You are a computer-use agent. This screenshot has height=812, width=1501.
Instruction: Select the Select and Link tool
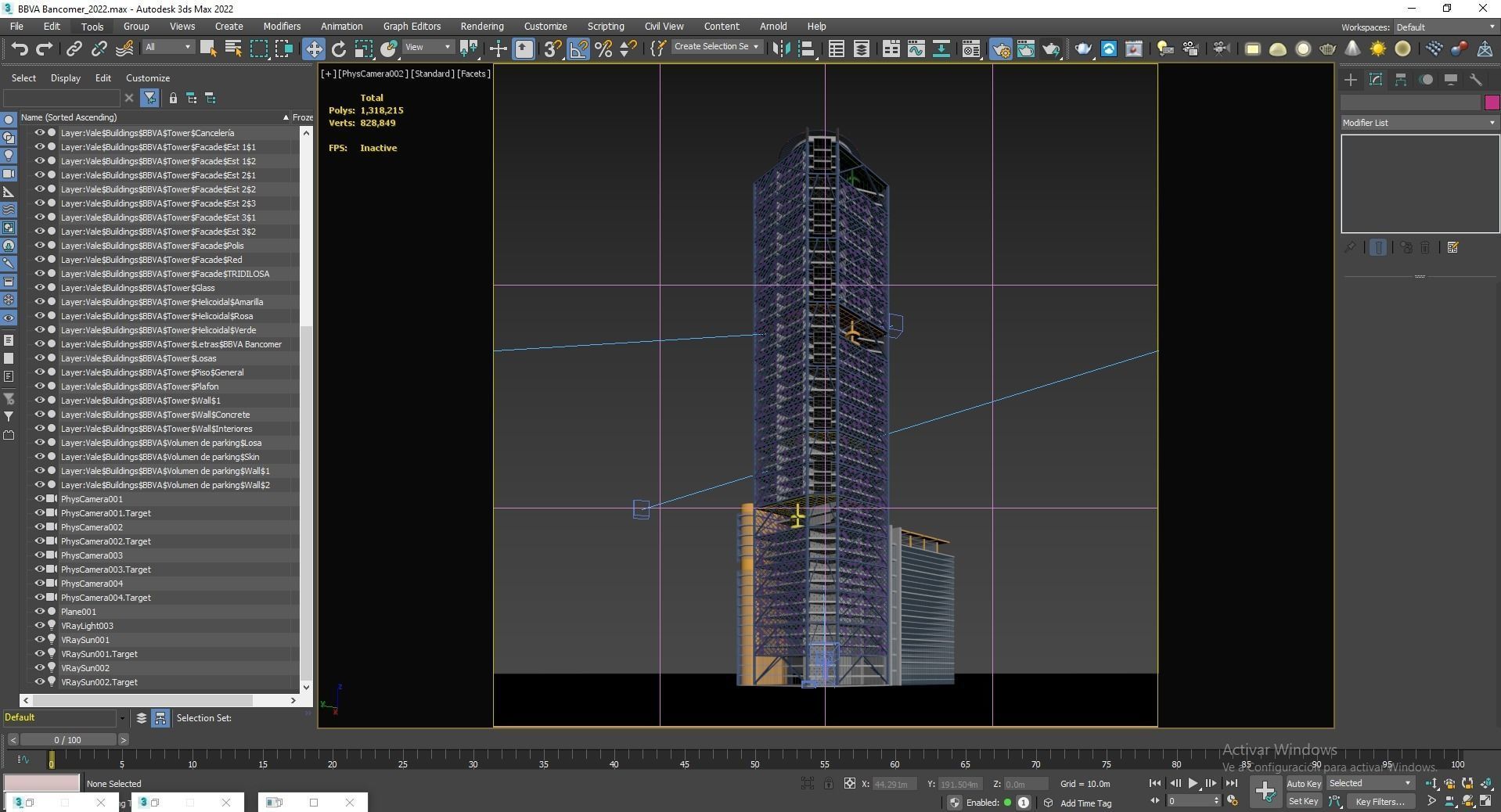coord(74,49)
